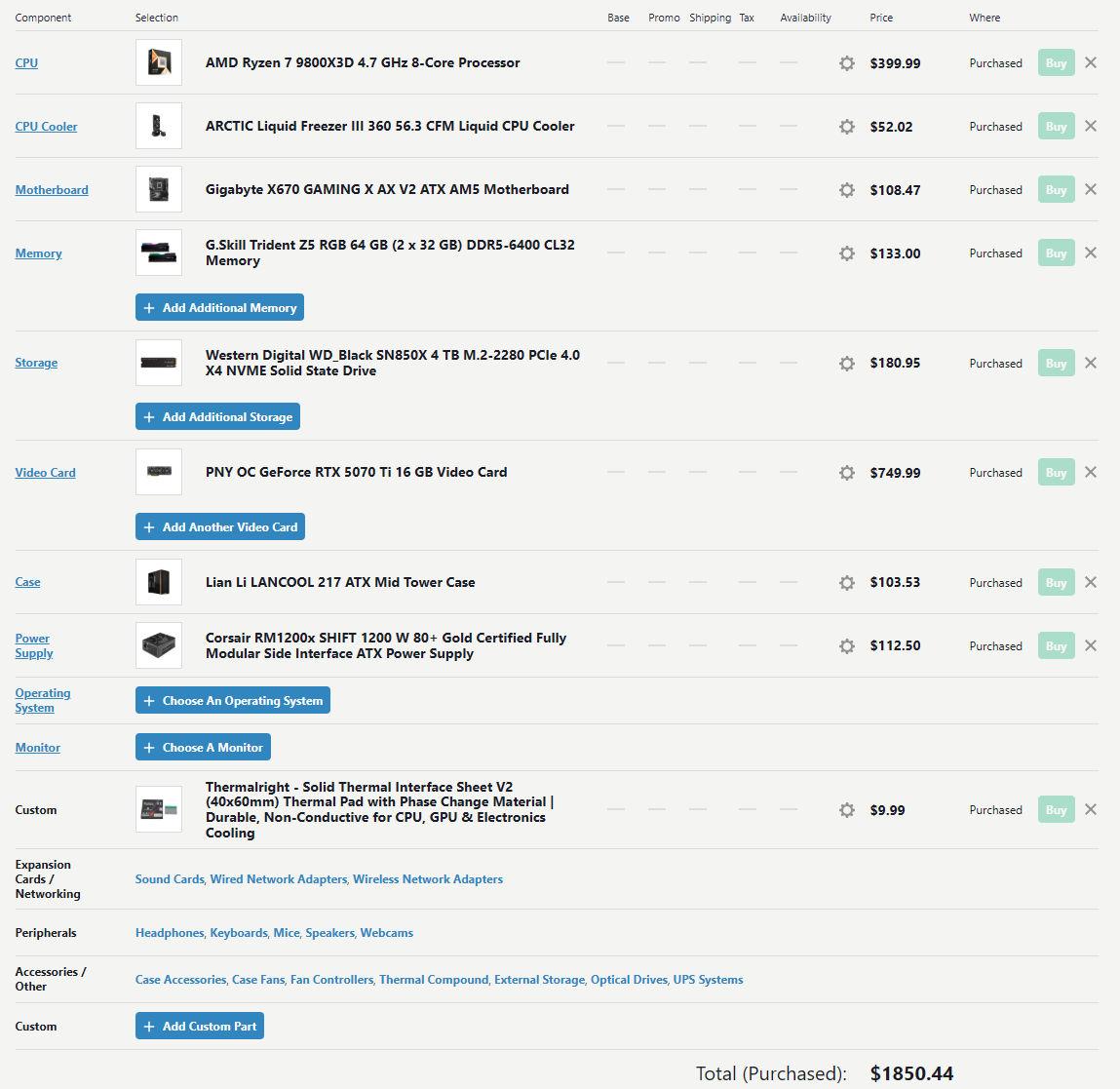Image resolution: width=1120 pixels, height=1089 pixels.
Task: Click the Gigabyte motherboard thumbnail image
Action: click(159, 189)
